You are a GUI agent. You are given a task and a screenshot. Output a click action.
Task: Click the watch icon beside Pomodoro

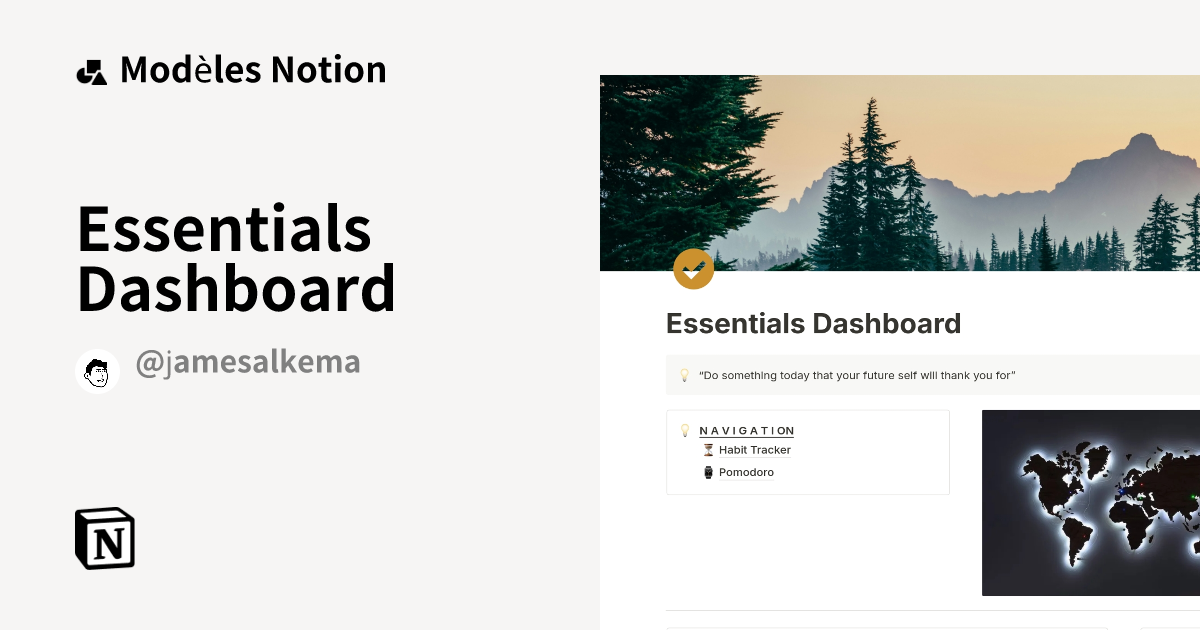click(709, 472)
